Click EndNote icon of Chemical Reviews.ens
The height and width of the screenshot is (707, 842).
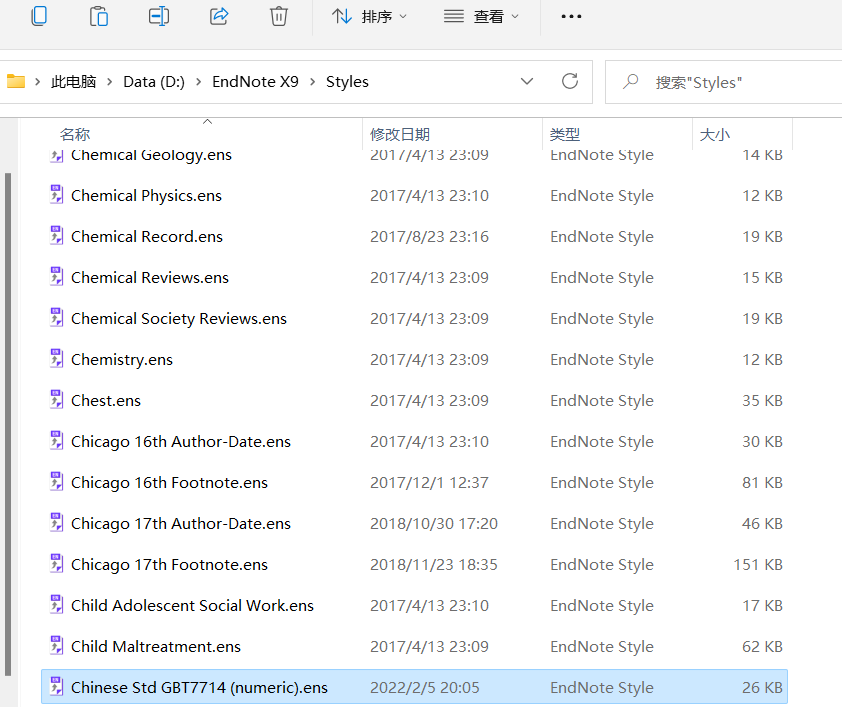coord(56,276)
